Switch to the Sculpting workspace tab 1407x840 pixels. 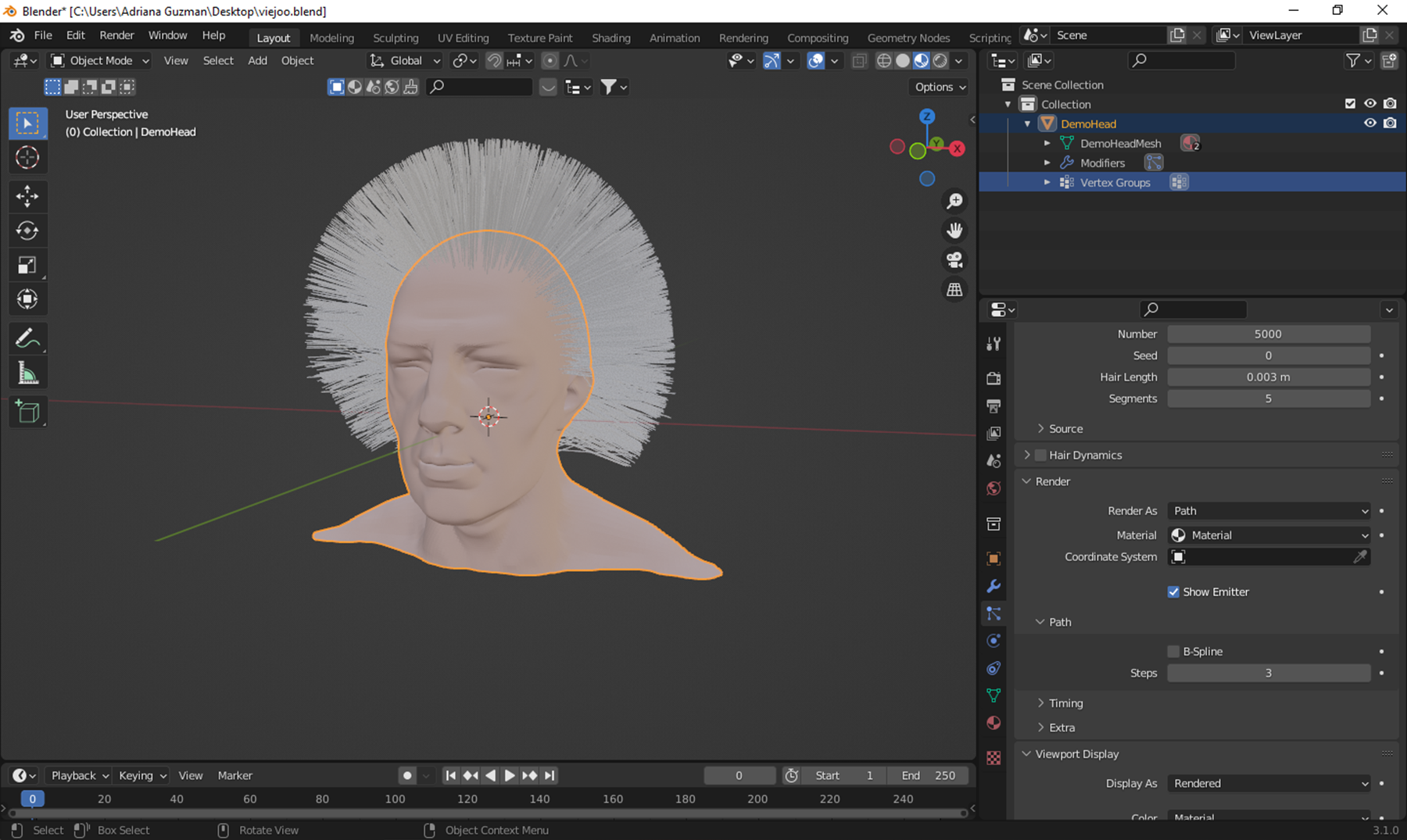click(x=396, y=38)
